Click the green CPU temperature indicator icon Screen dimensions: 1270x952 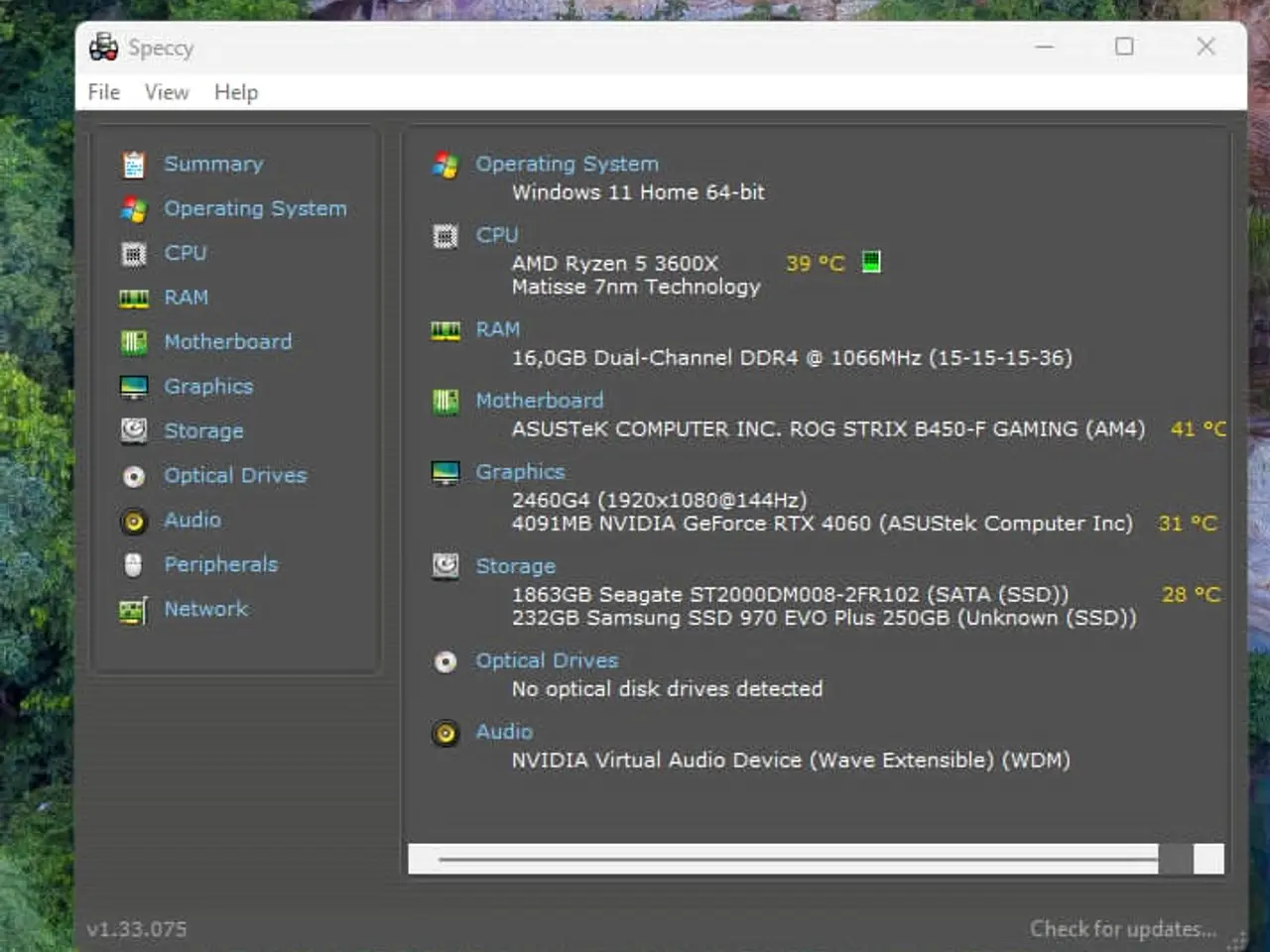point(871,262)
